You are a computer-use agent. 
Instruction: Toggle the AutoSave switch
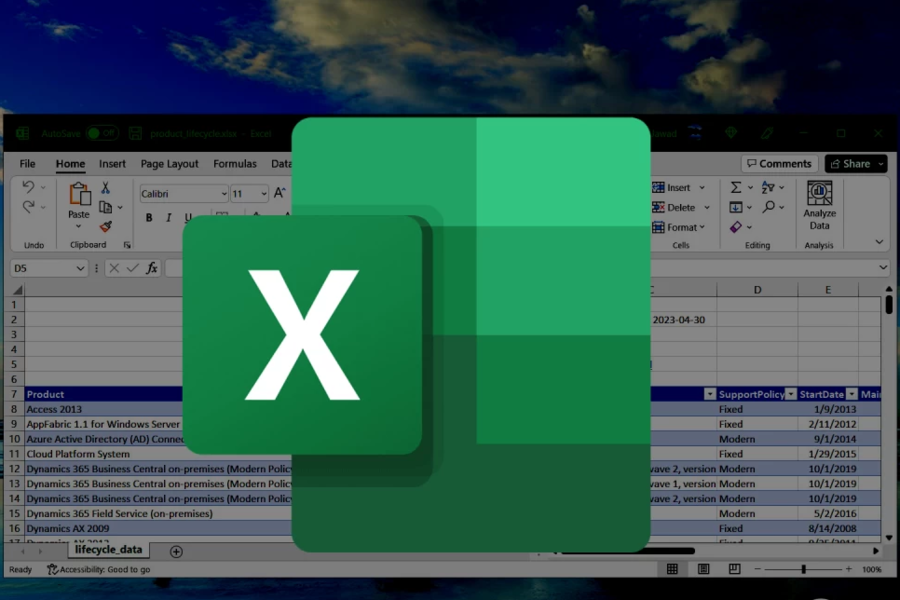[102, 133]
